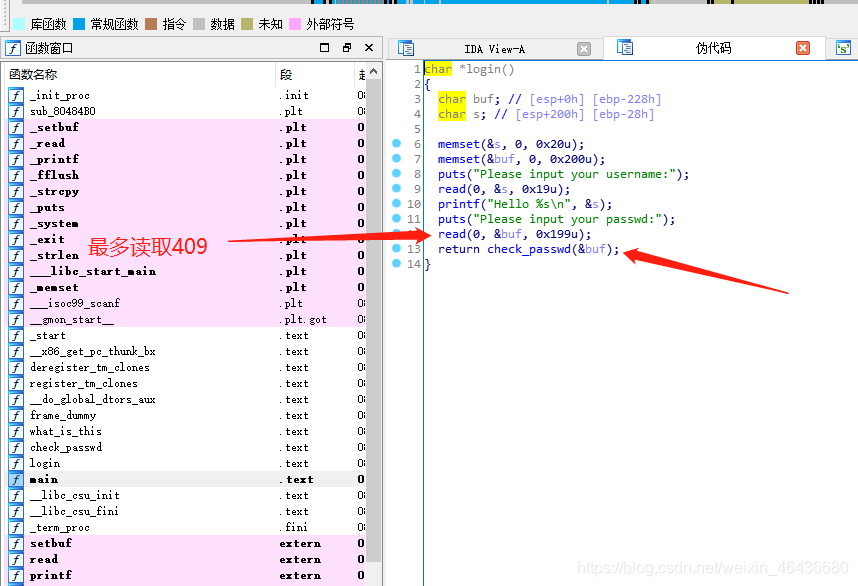The height and width of the screenshot is (586, 858).
Task: Toggle breakpoint dot on line 13
Action: click(397, 248)
